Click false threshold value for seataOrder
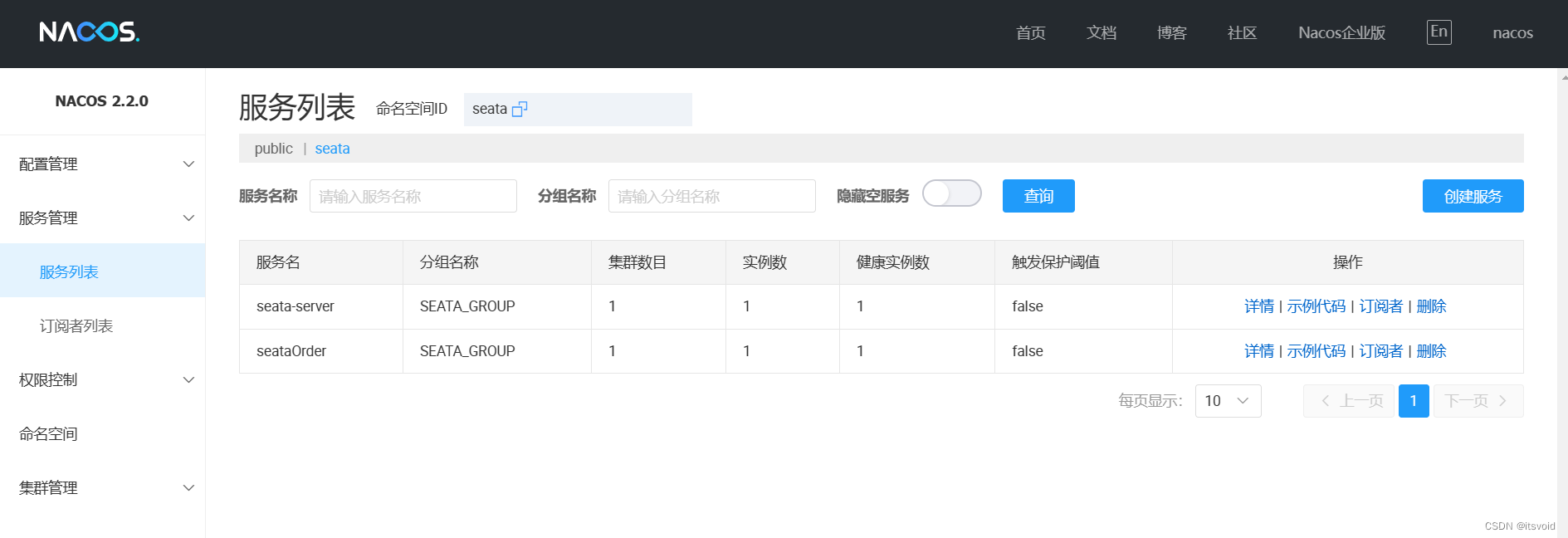The width and height of the screenshot is (1568, 538). 1028,351
